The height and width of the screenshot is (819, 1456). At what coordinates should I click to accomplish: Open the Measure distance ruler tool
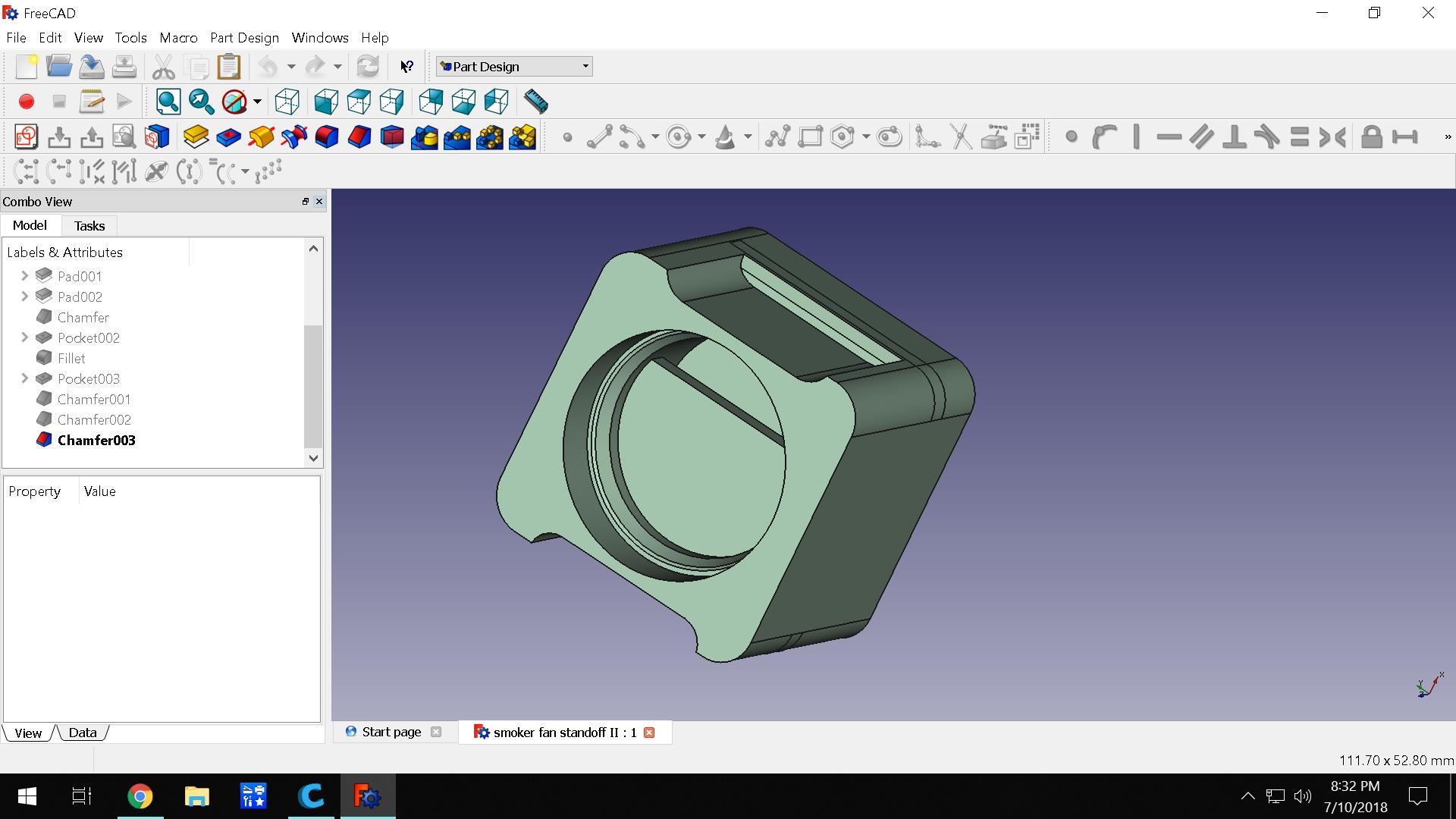coord(535,102)
